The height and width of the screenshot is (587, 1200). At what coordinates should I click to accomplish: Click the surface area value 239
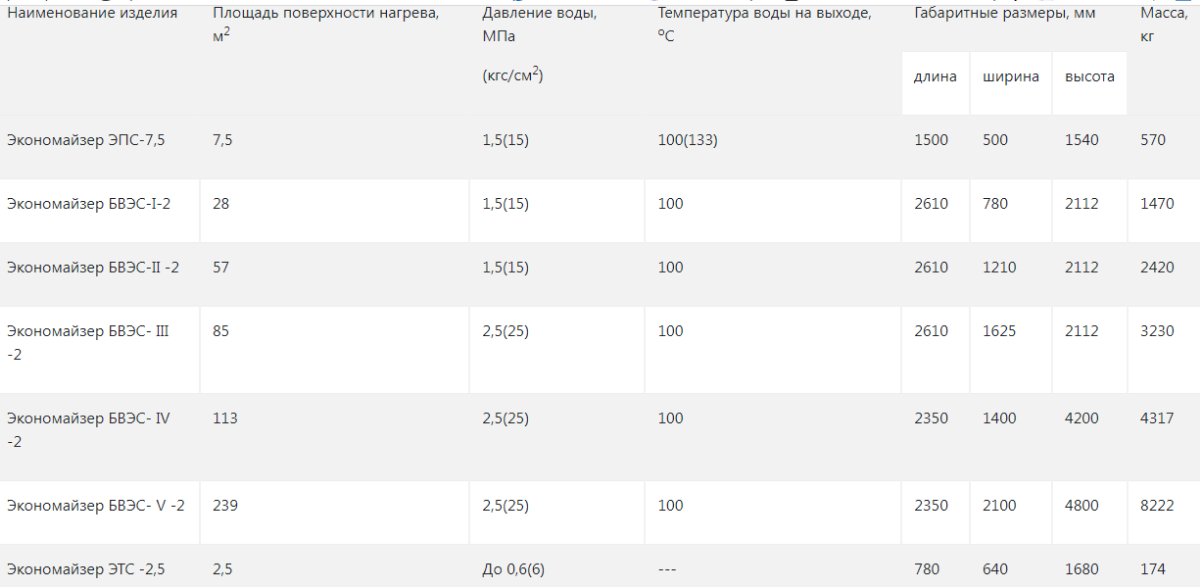[225, 506]
